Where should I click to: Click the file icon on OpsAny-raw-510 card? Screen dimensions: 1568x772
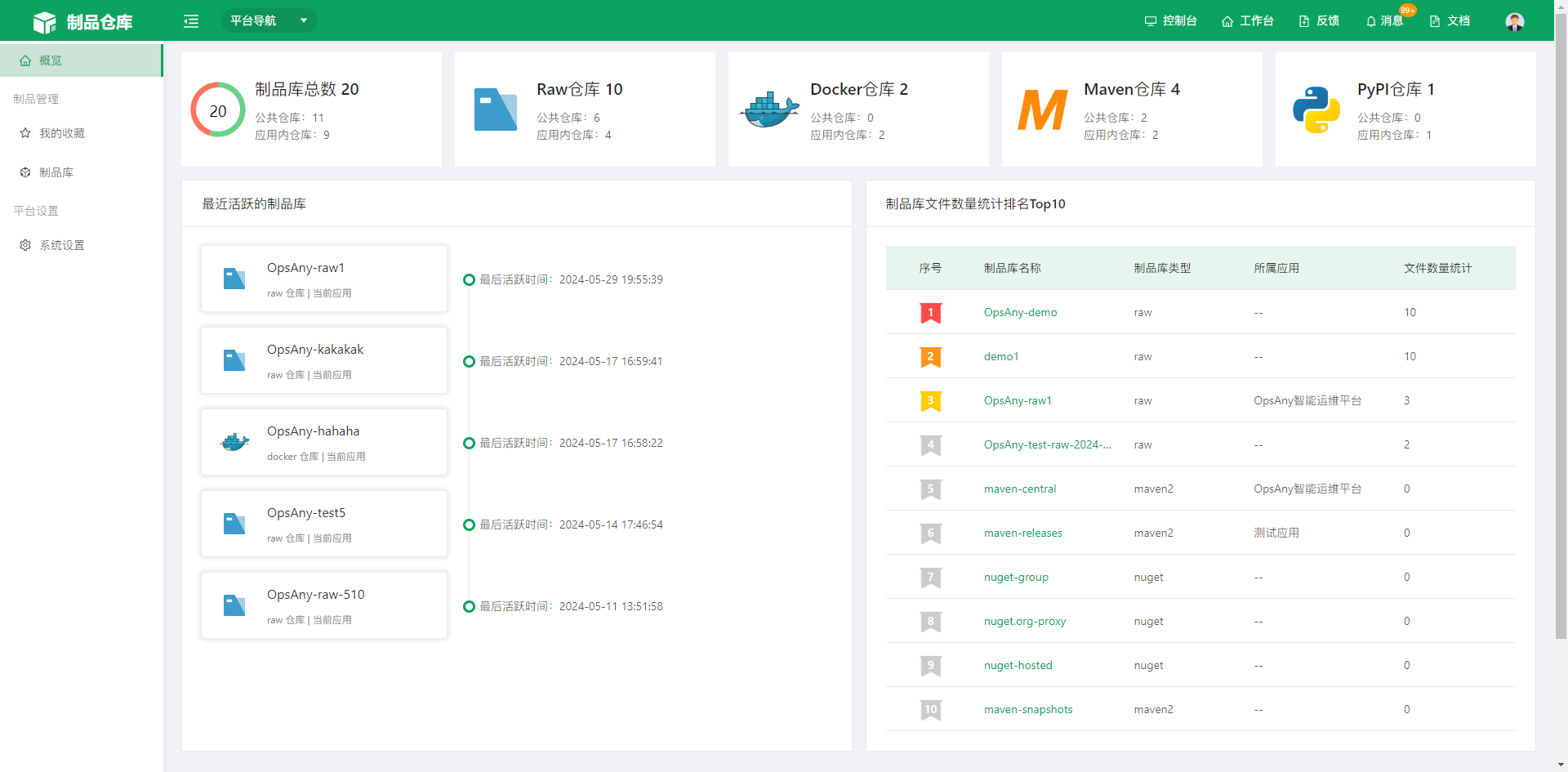(234, 605)
